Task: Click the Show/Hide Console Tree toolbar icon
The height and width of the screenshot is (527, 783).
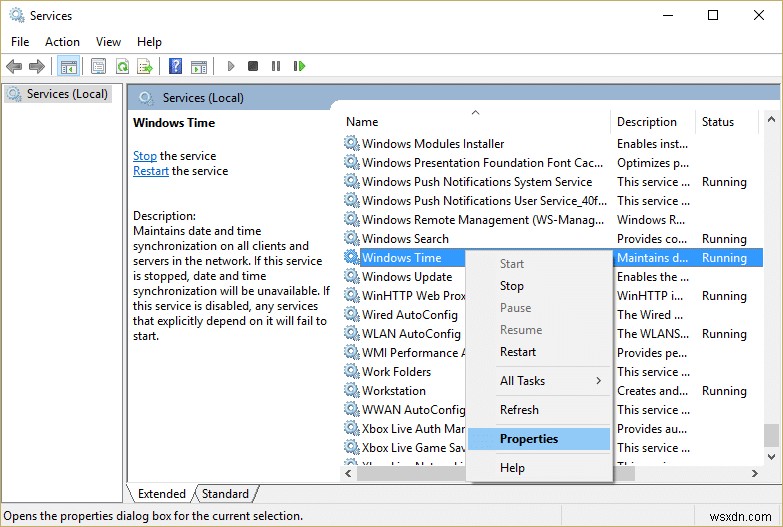Action: point(69,66)
